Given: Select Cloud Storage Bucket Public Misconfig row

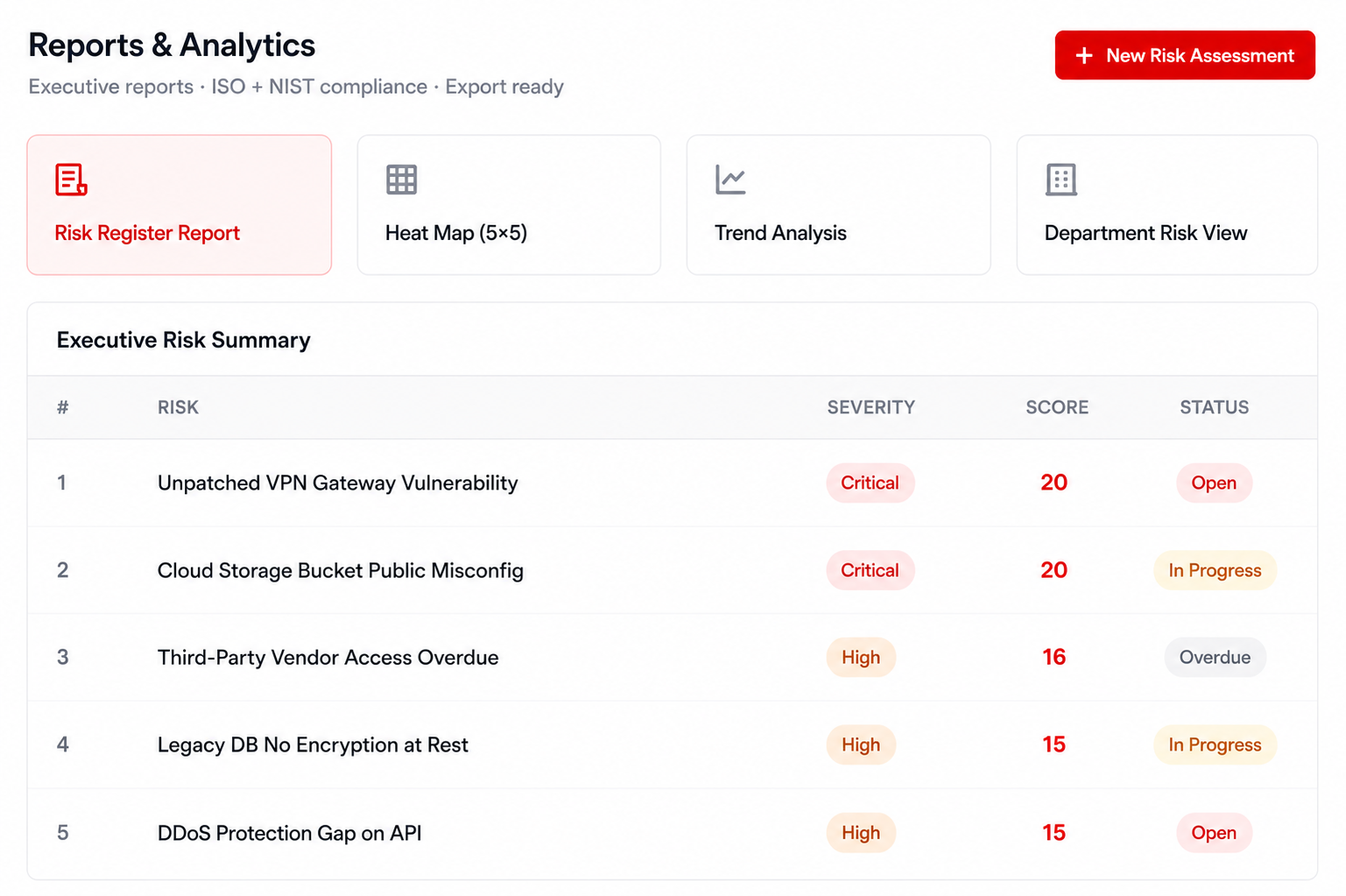Looking at the screenshot, I should point(673,570).
